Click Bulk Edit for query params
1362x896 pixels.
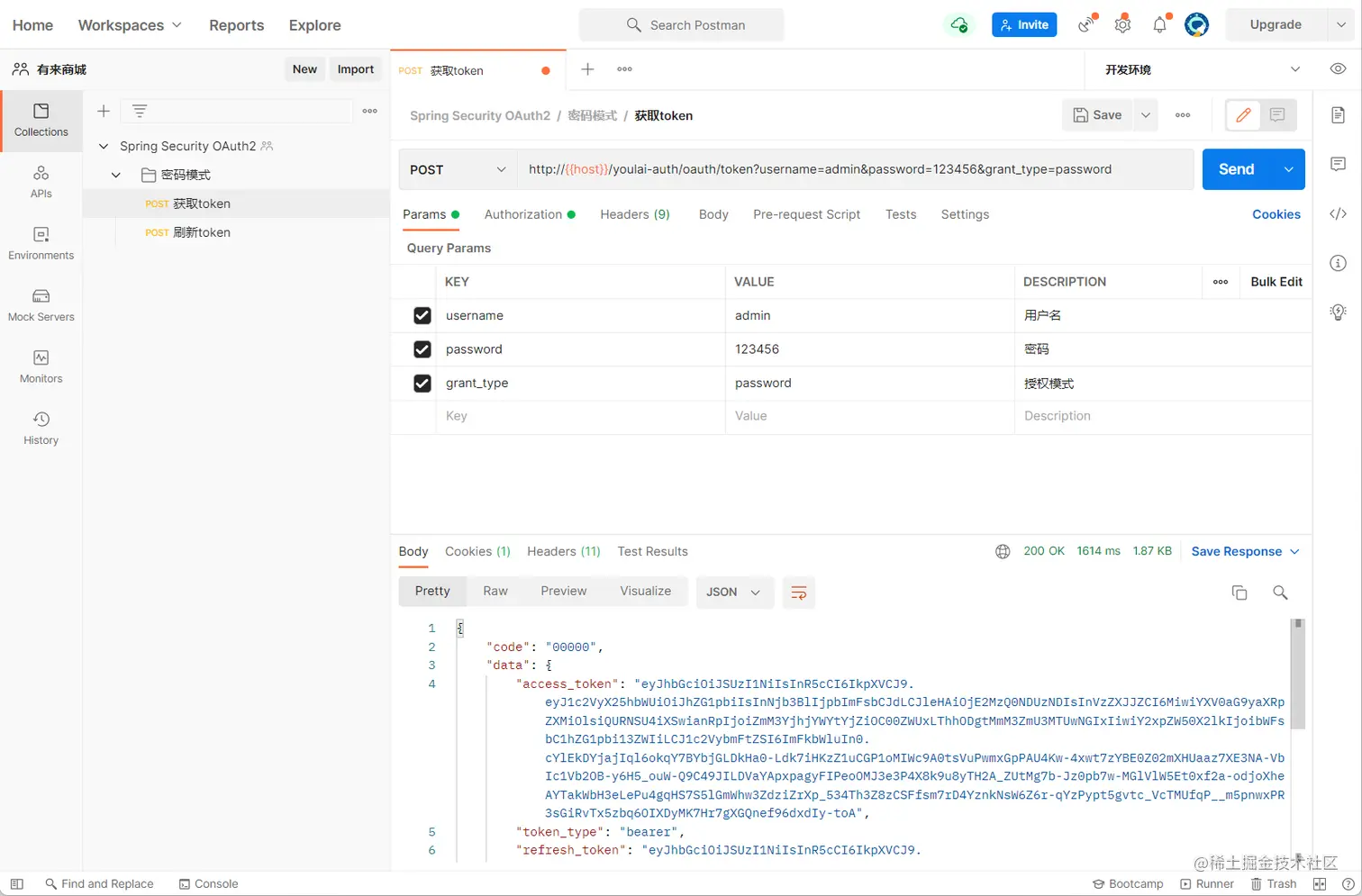coord(1276,282)
